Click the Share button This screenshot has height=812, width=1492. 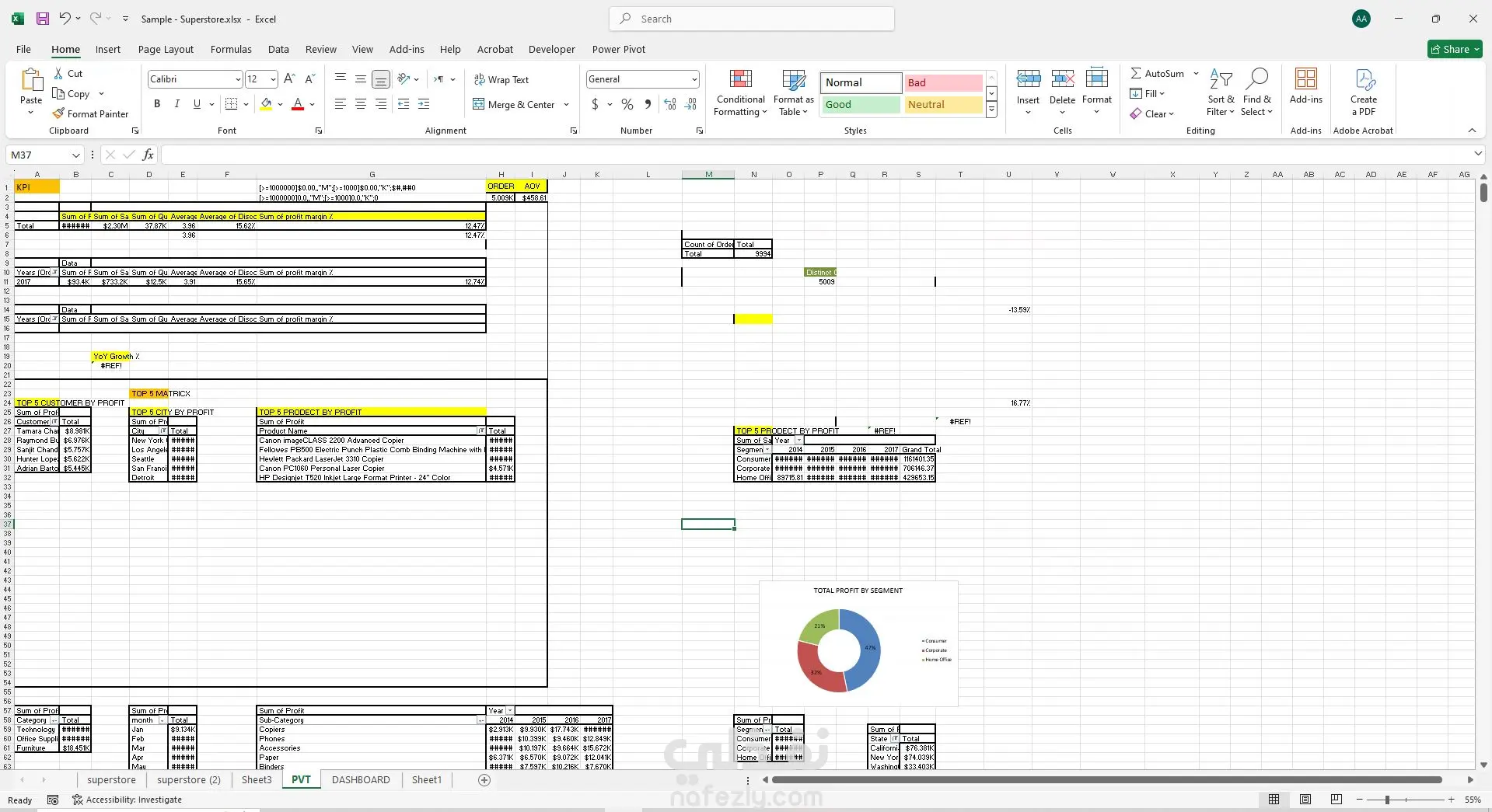1455,49
